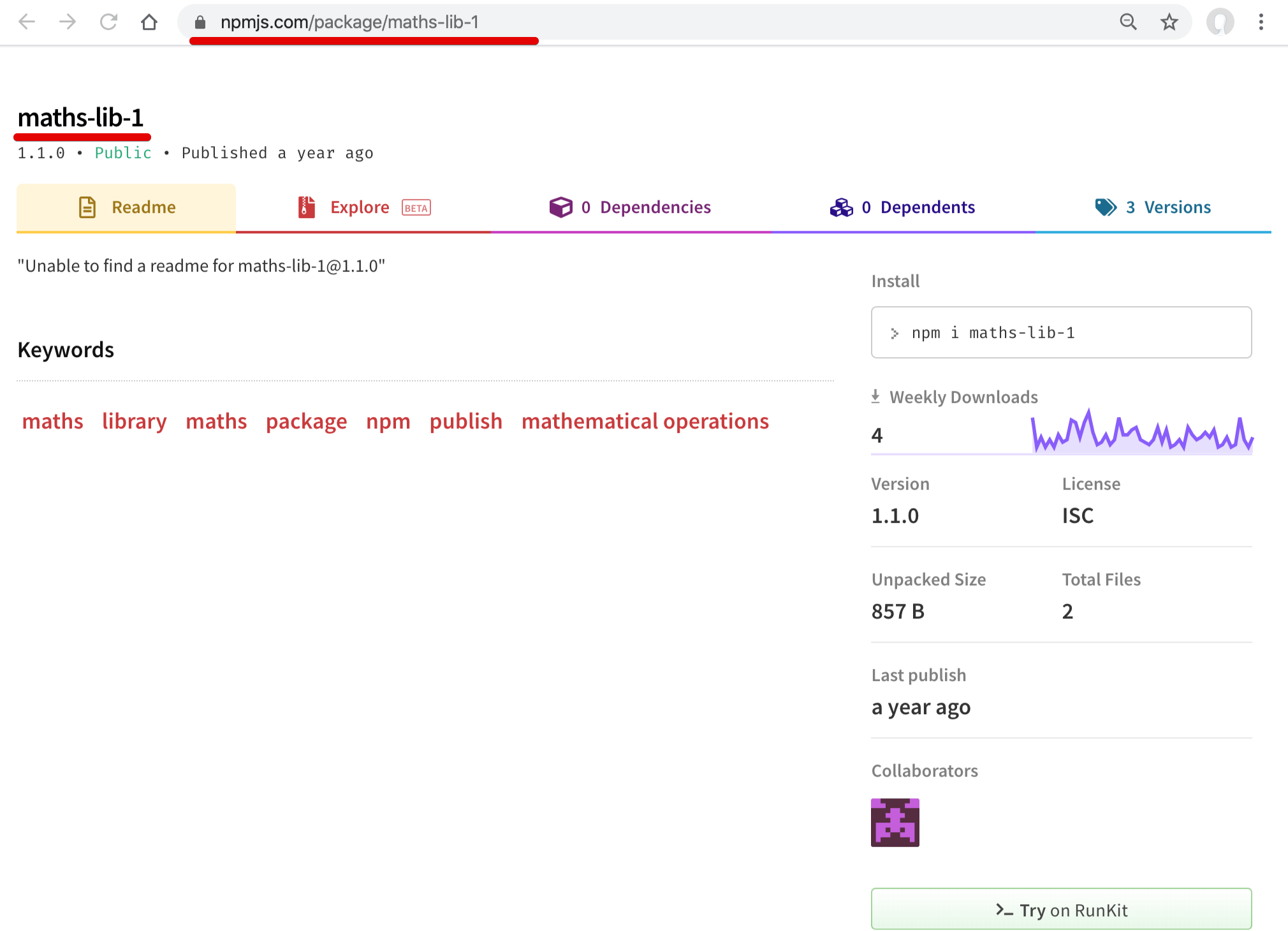
Task: Click the 'mathematical operations' keyword link
Action: click(x=645, y=421)
